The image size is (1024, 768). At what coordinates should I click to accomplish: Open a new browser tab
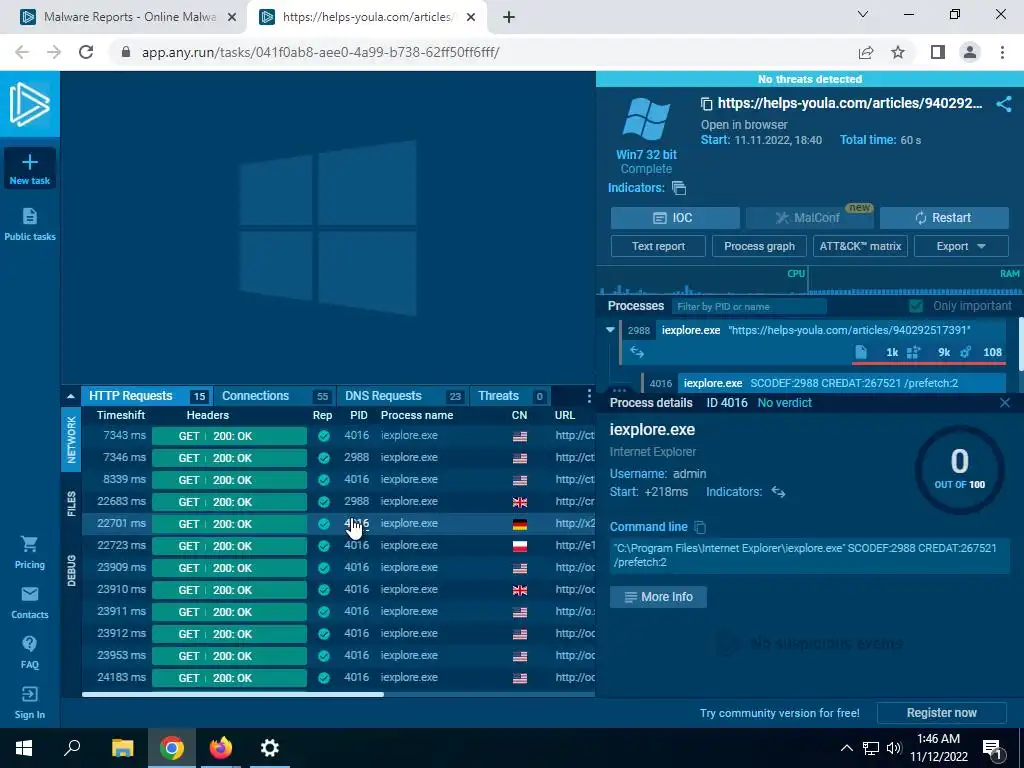[509, 17]
